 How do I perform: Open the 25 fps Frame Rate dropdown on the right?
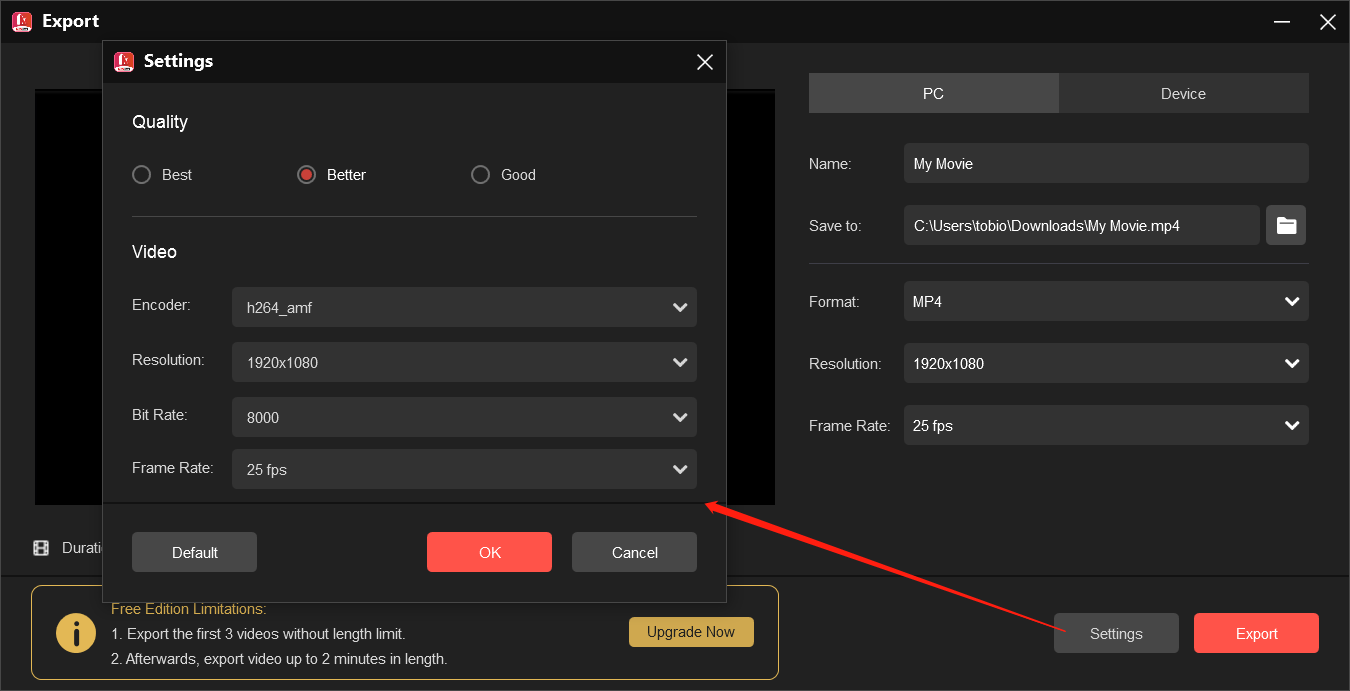point(1106,425)
